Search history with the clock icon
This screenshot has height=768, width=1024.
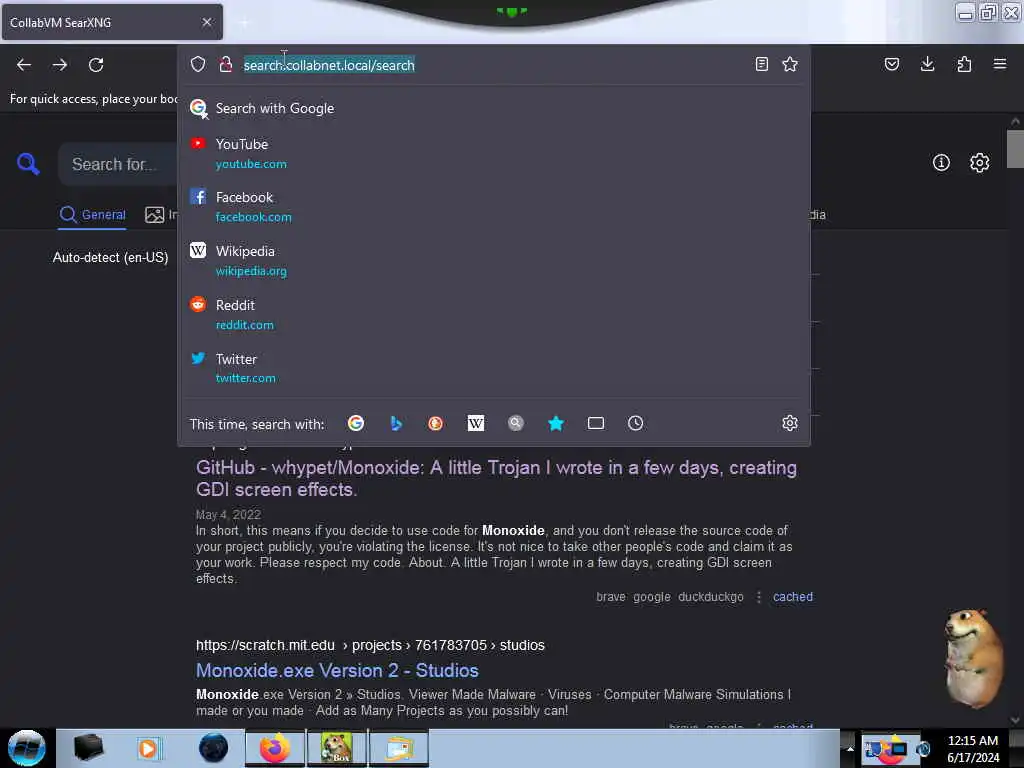tap(635, 423)
